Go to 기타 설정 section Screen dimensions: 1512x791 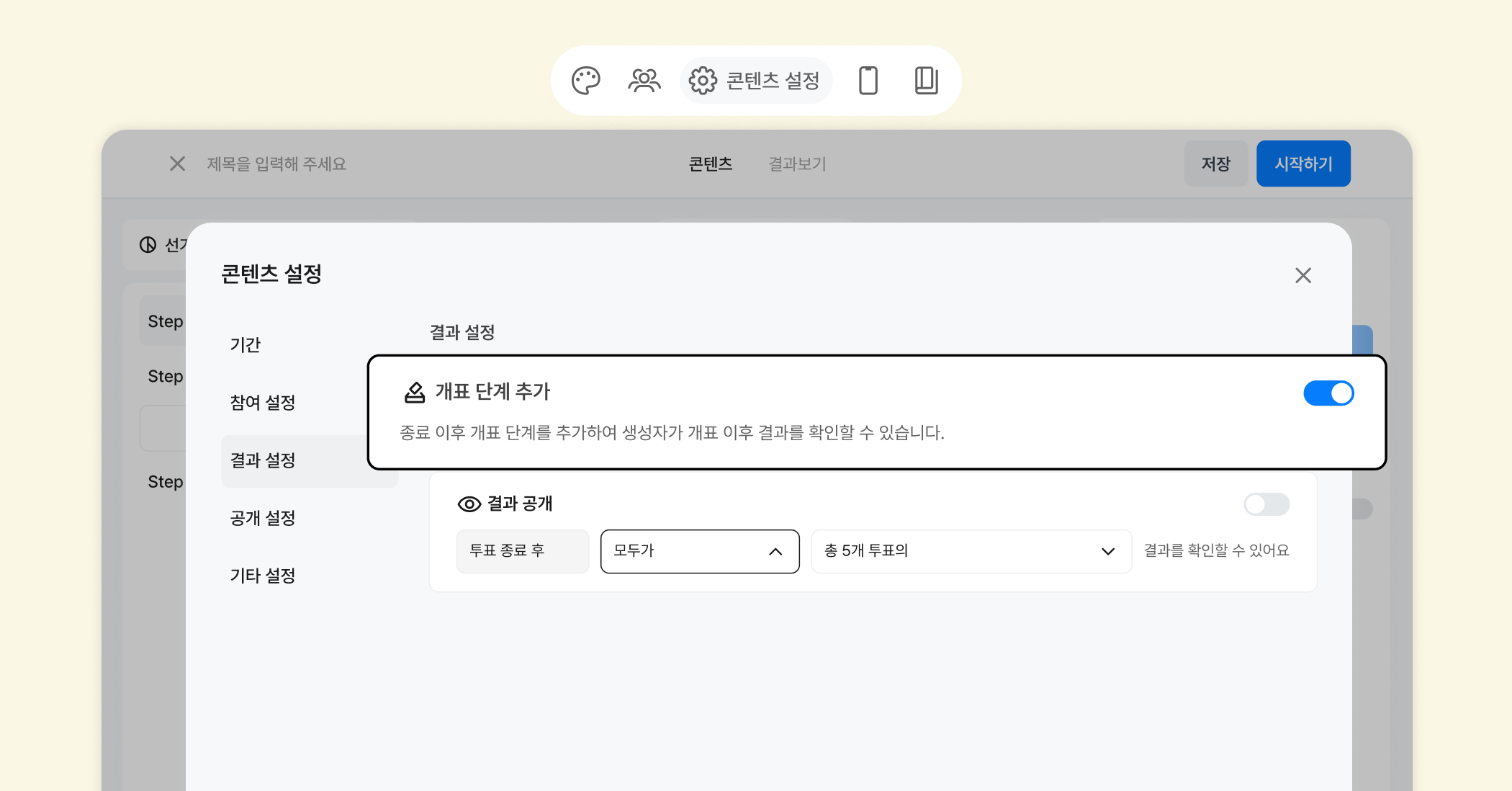point(263,576)
